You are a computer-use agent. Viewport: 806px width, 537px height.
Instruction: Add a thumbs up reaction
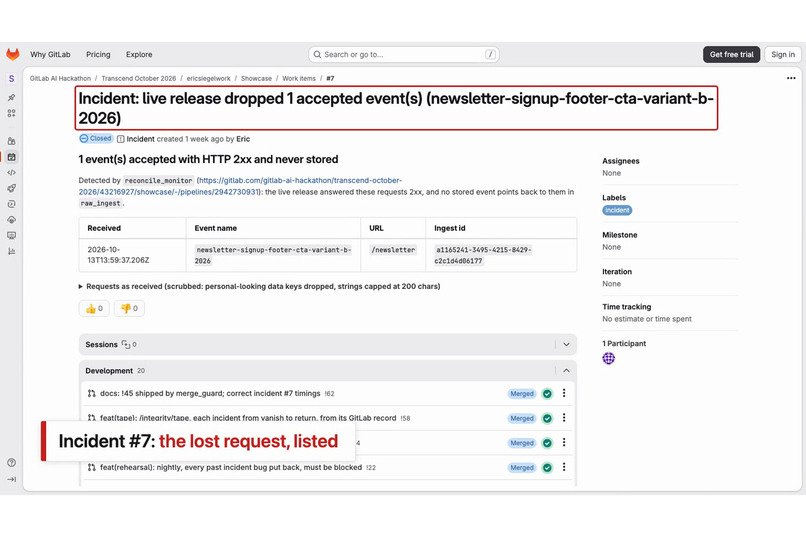point(94,308)
